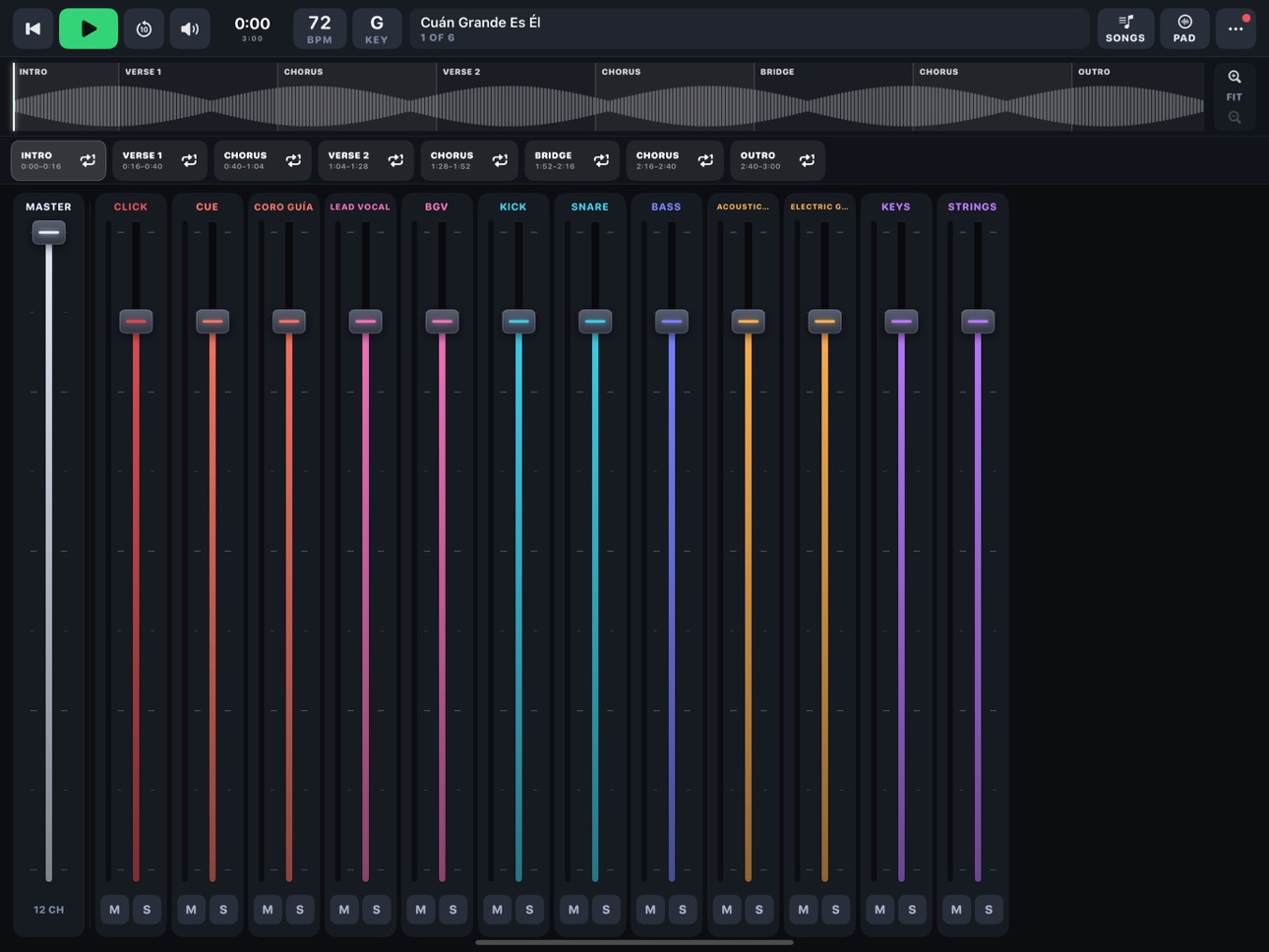
Task: Mute the Click channel
Action: pos(114,910)
